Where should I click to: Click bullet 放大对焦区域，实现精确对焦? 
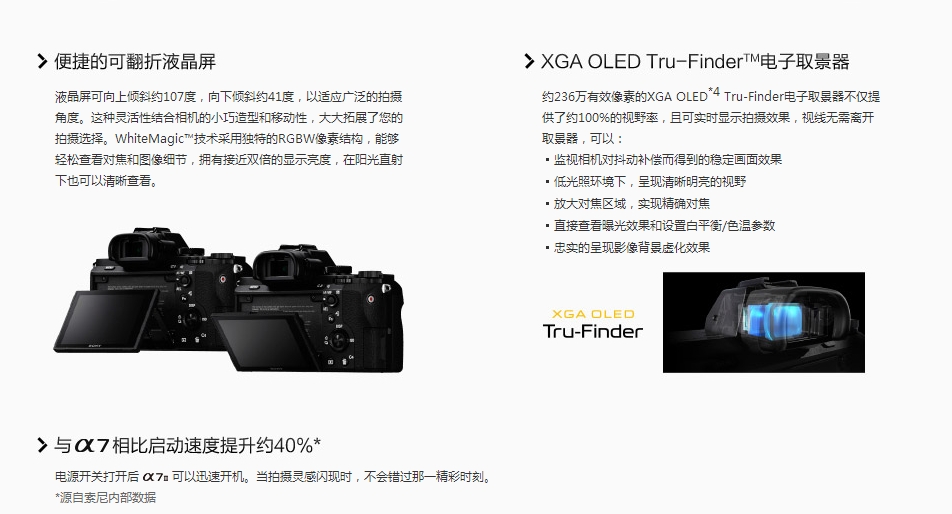[x=627, y=203]
